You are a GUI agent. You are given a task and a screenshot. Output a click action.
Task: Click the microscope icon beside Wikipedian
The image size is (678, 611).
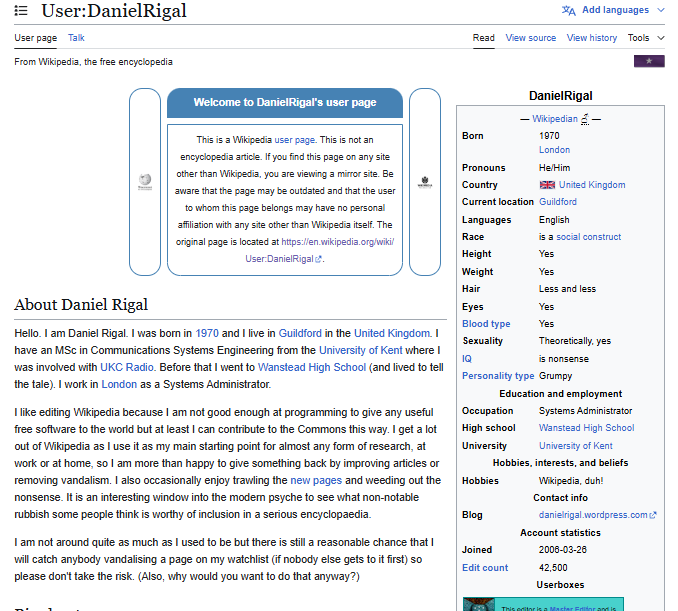(x=585, y=119)
